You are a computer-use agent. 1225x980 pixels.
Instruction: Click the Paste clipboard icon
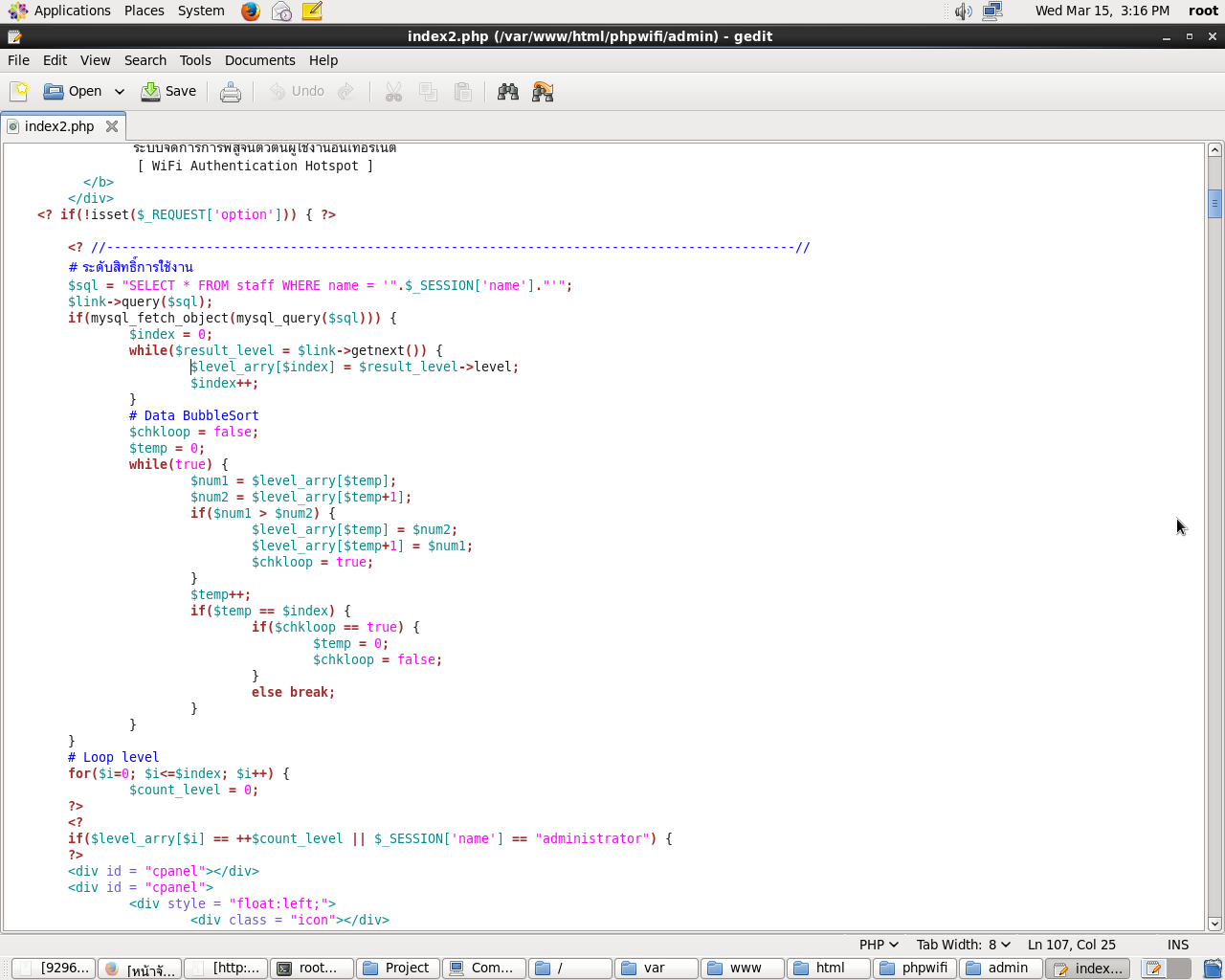coord(463,92)
